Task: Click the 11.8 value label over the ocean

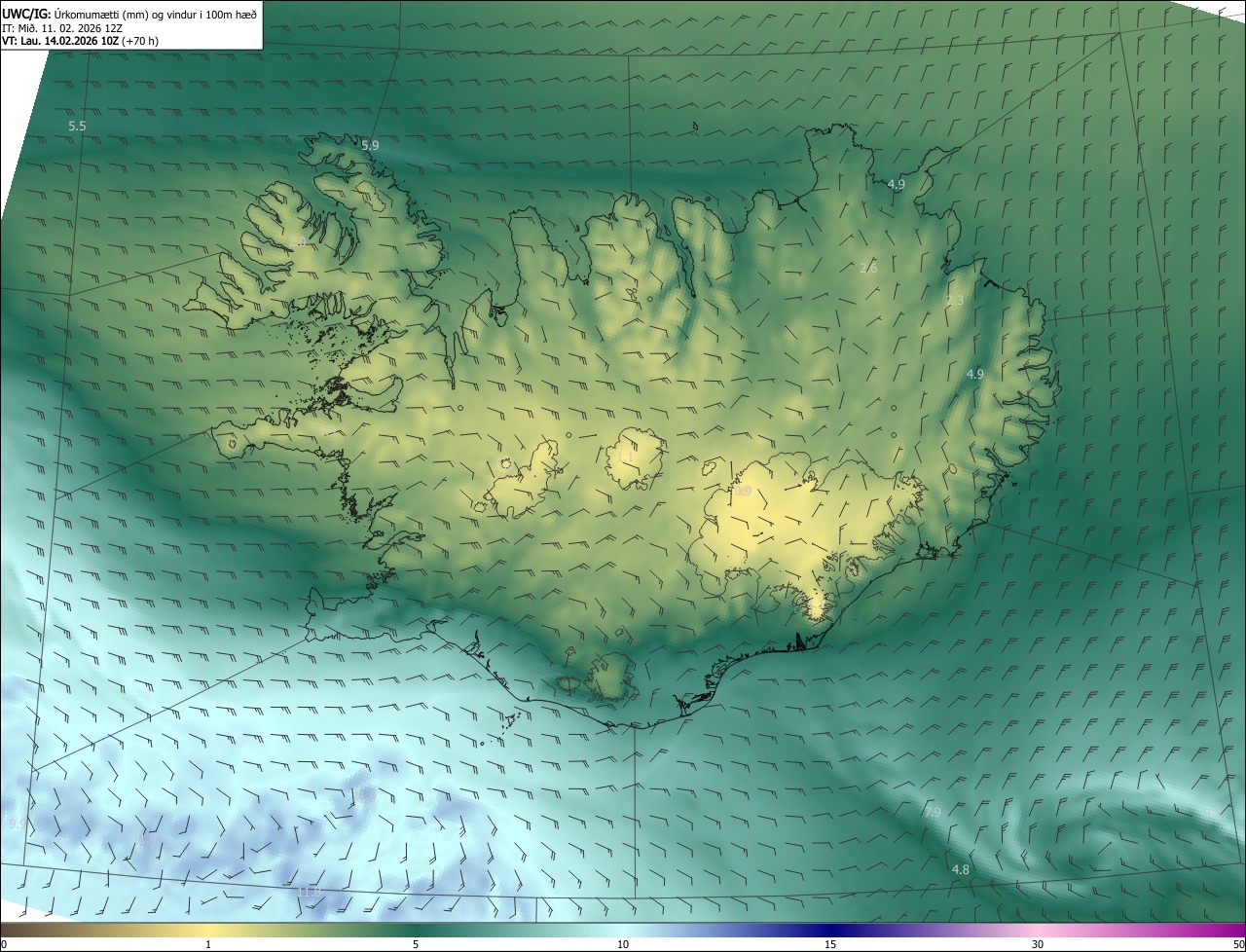Action: pyautogui.click(x=309, y=892)
